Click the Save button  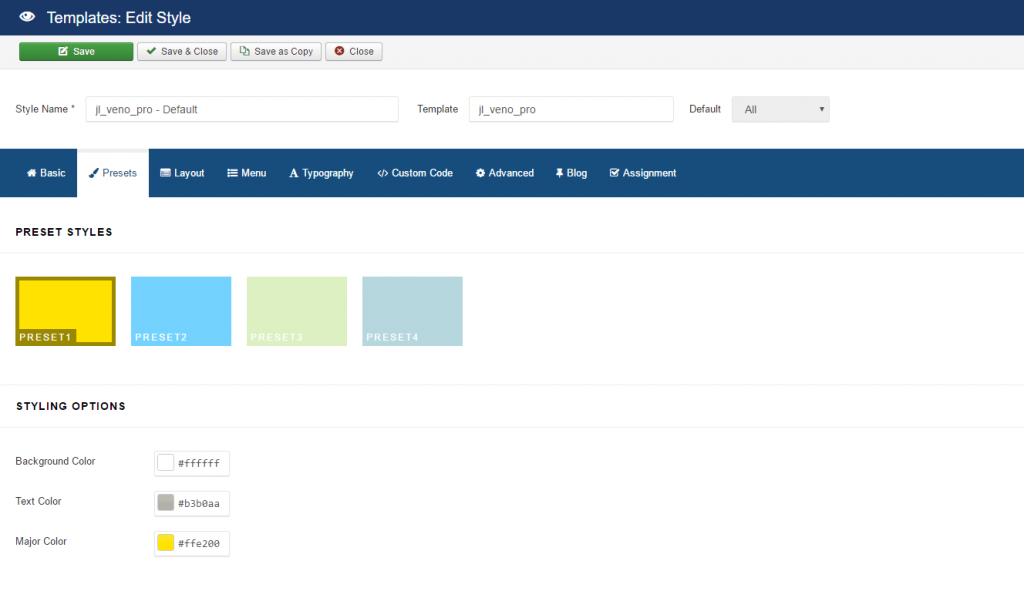(x=76, y=50)
